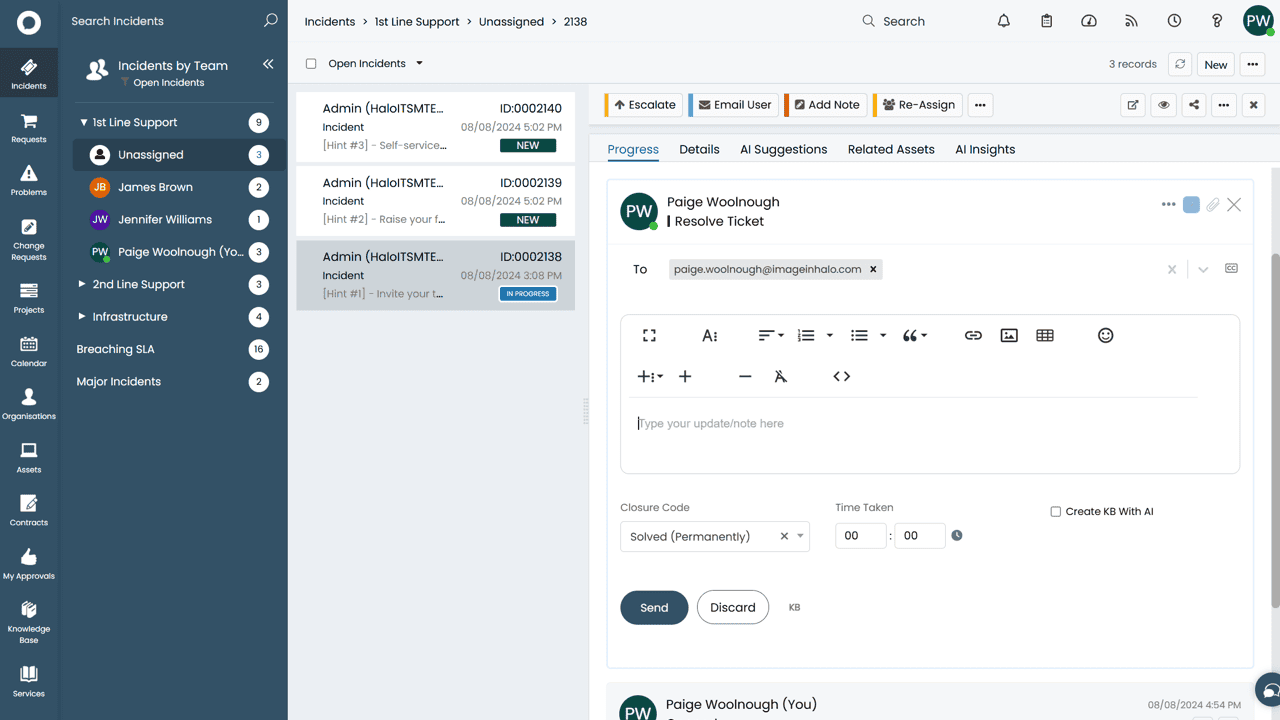Toggle the ticket watch eye icon
The height and width of the screenshot is (720, 1280).
pos(1164,105)
